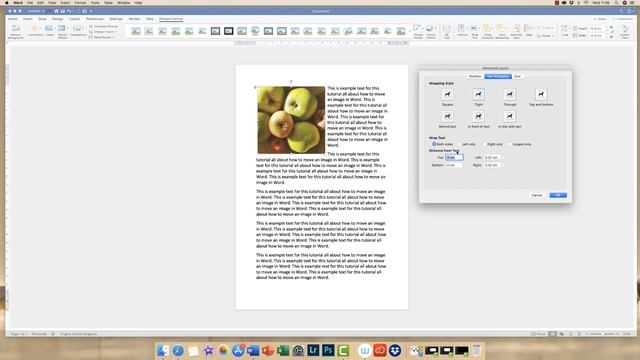The height and width of the screenshot is (360, 640).
Task: Open the Selection Pane from ribbon
Action: pyautogui.click(x=516, y=31)
